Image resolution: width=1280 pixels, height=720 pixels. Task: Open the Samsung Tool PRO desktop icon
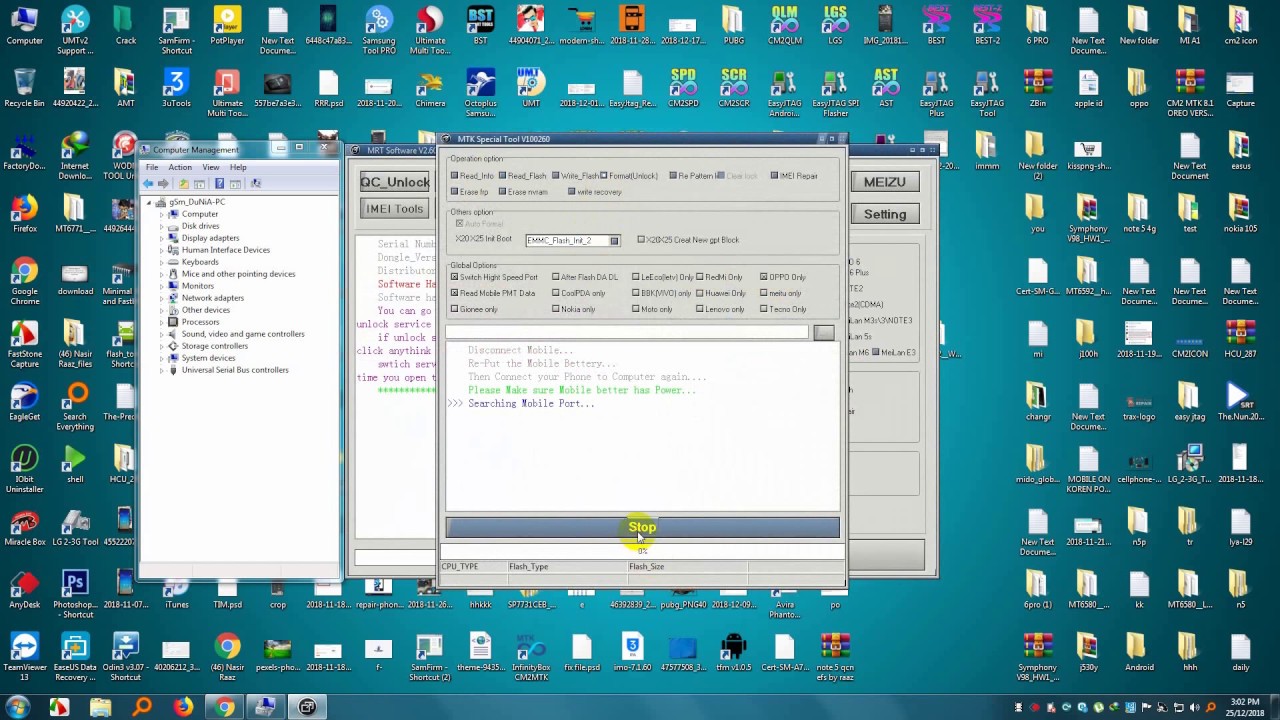379,30
